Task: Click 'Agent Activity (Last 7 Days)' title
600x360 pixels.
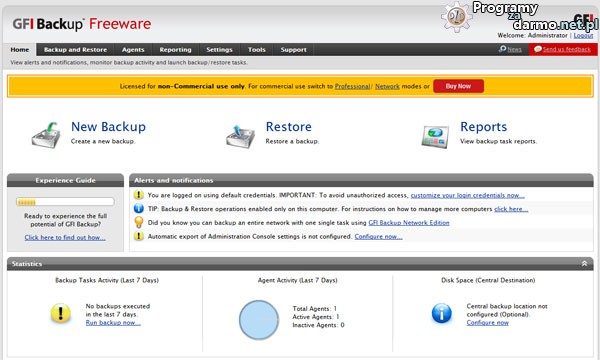Action: [297, 280]
